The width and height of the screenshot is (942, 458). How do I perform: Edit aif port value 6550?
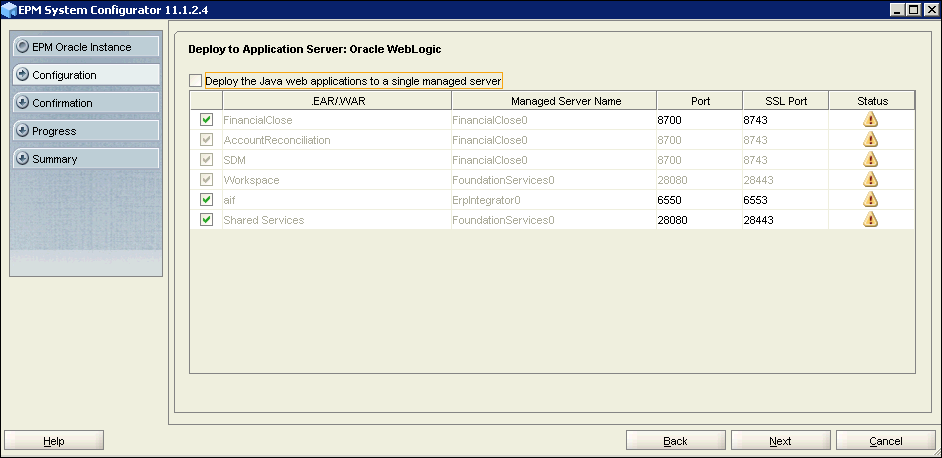699,200
